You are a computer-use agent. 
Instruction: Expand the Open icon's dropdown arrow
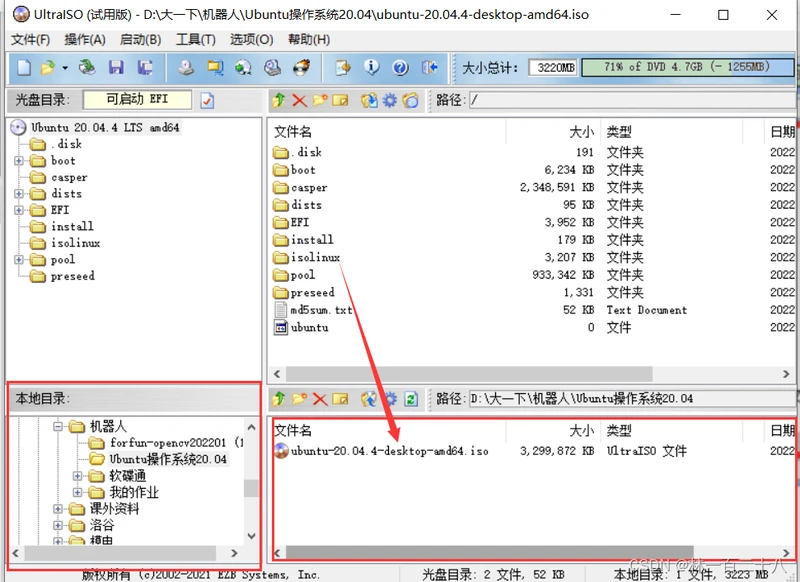click(65, 68)
